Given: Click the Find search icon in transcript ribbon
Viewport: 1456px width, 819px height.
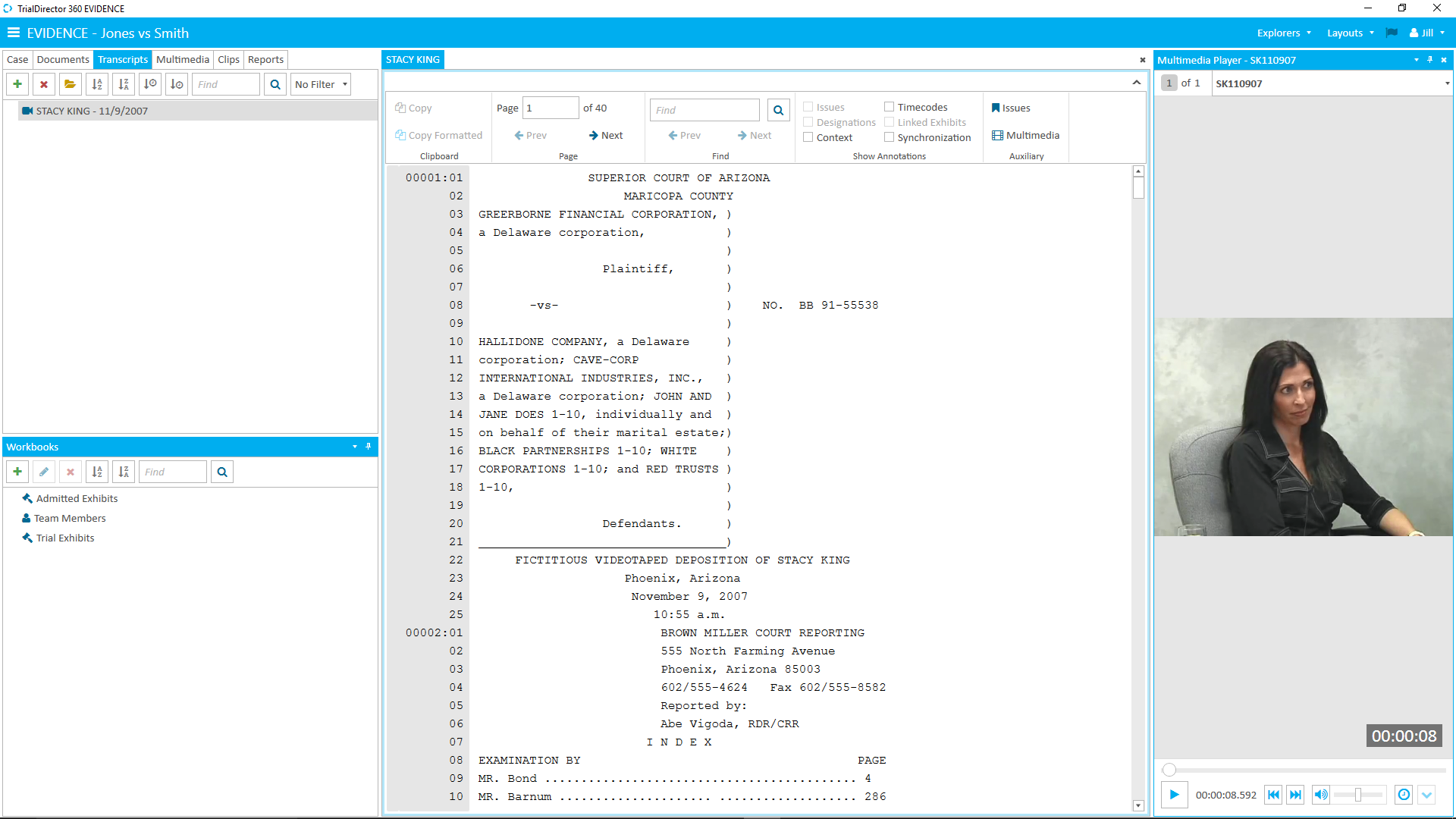Looking at the screenshot, I should 778,110.
